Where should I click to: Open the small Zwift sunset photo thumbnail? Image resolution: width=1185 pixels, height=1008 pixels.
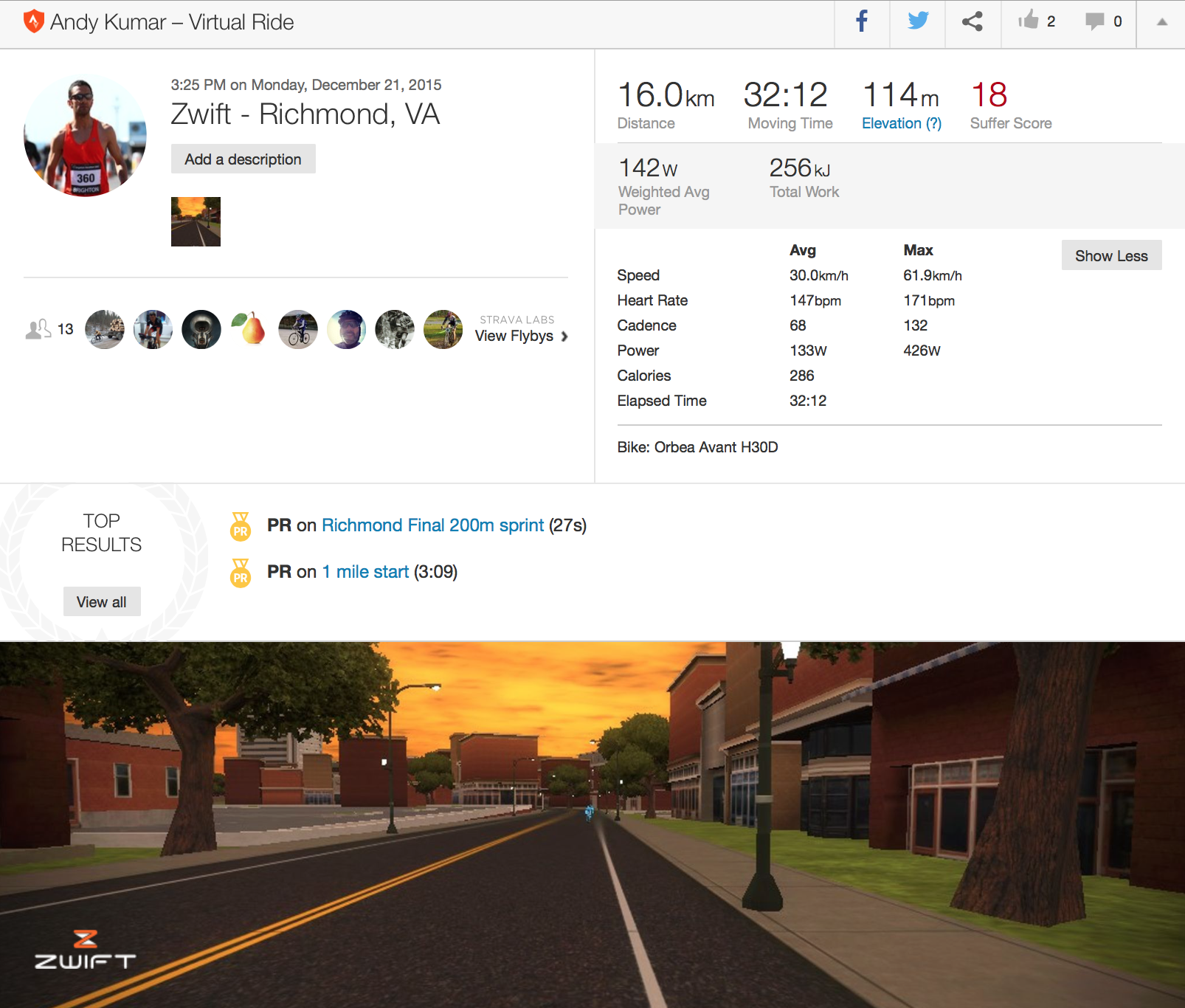point(196,221)
